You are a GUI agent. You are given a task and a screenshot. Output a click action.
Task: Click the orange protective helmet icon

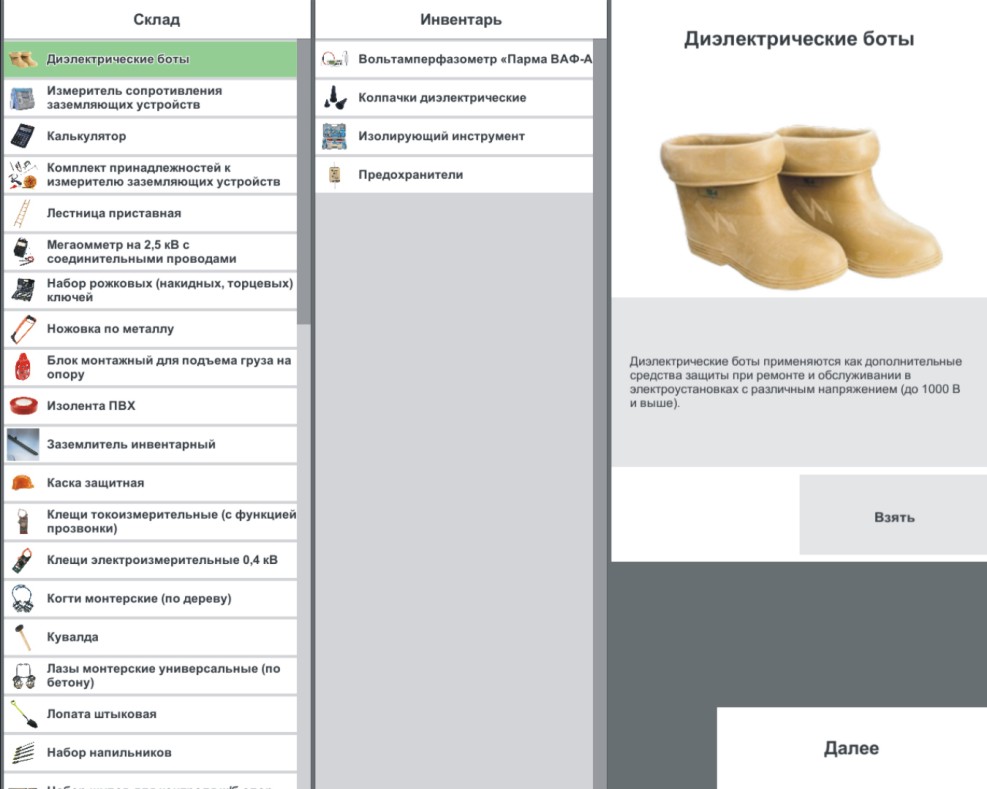(22, 483)
